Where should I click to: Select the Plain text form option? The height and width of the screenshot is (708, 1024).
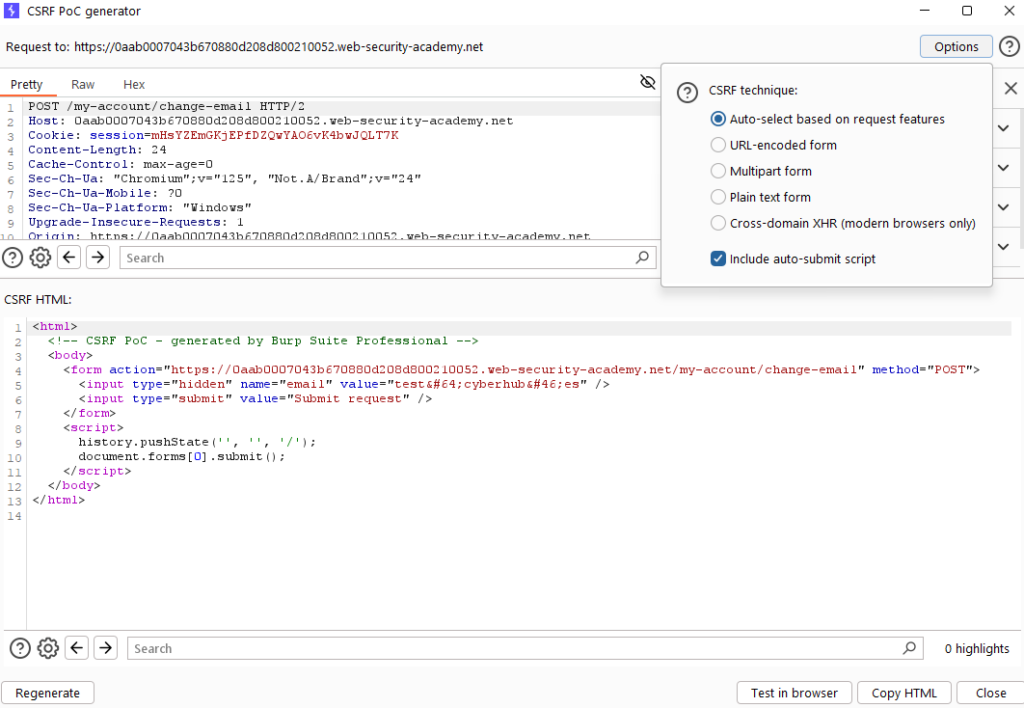[761, 197]
